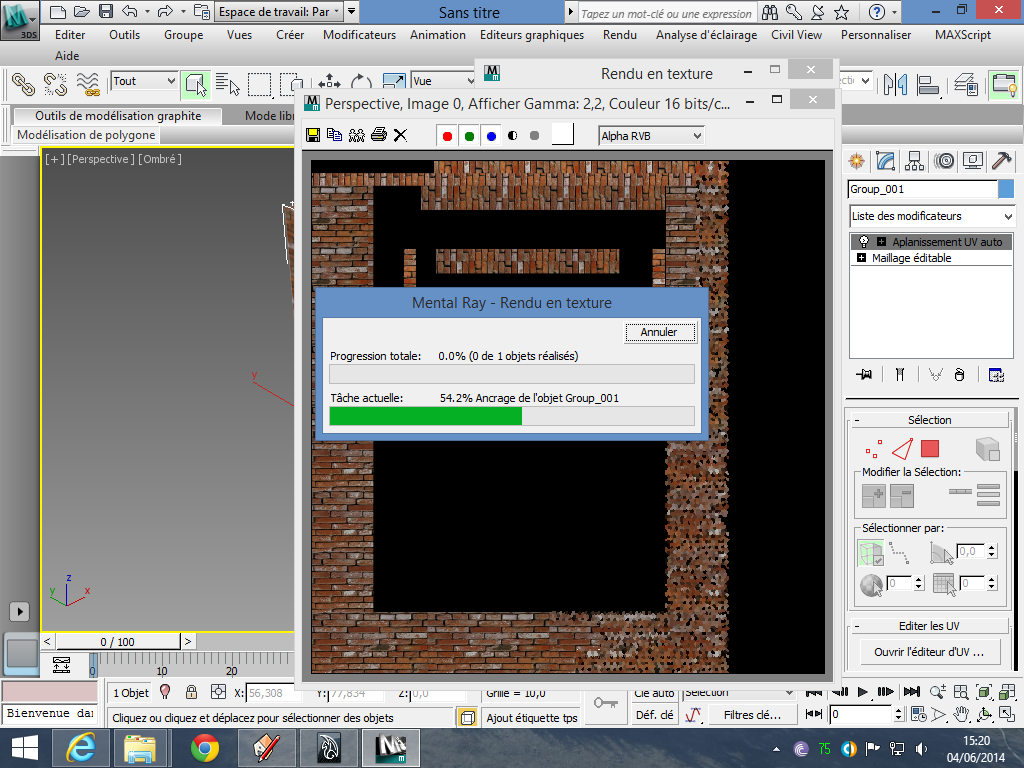Open Select by Name list icon
The width and height of the screenshot is (1024, 768).
pos(227,84)
